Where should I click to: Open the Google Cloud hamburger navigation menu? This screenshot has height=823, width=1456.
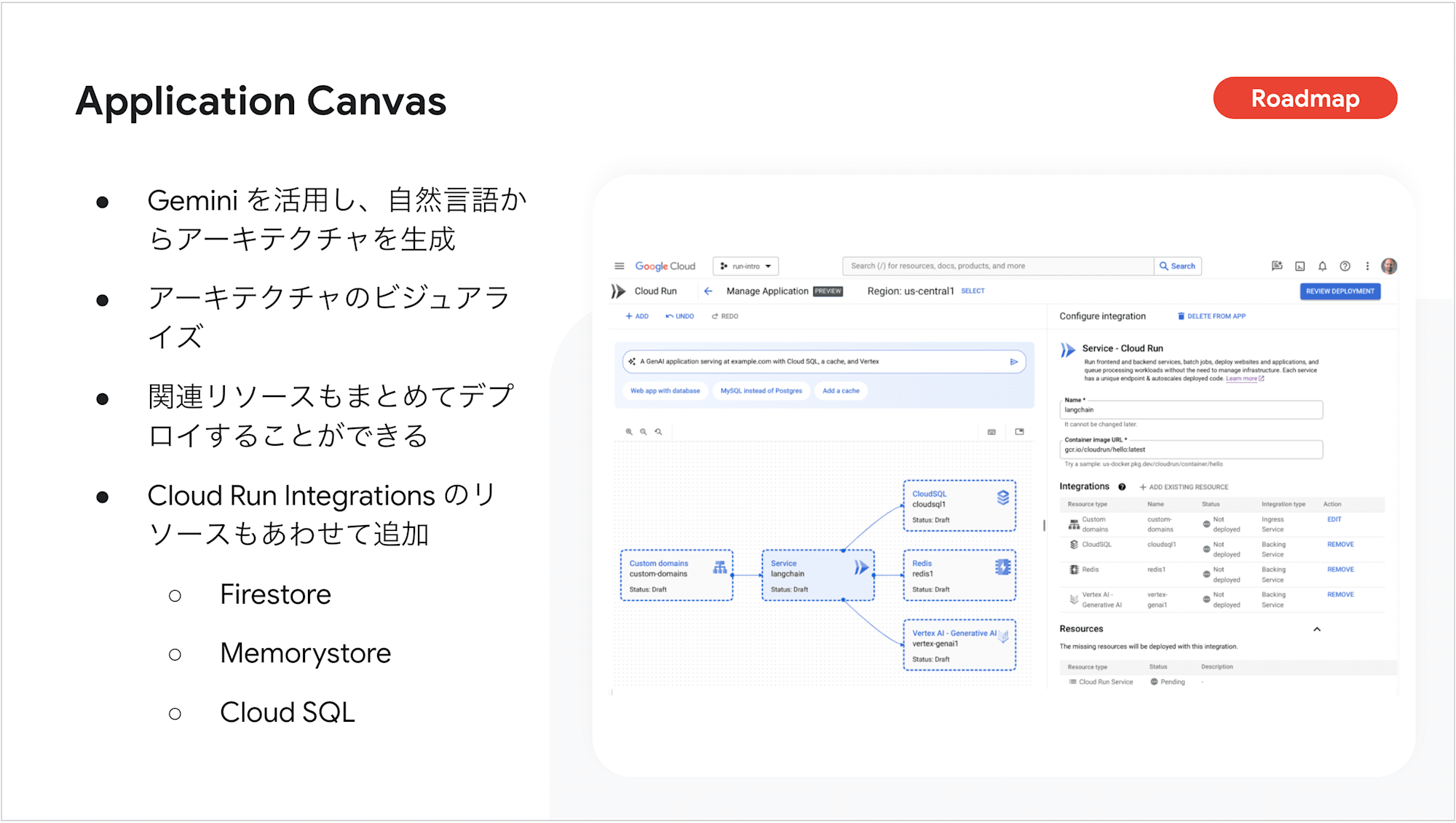pyautogui.click(x=620, y=267)
